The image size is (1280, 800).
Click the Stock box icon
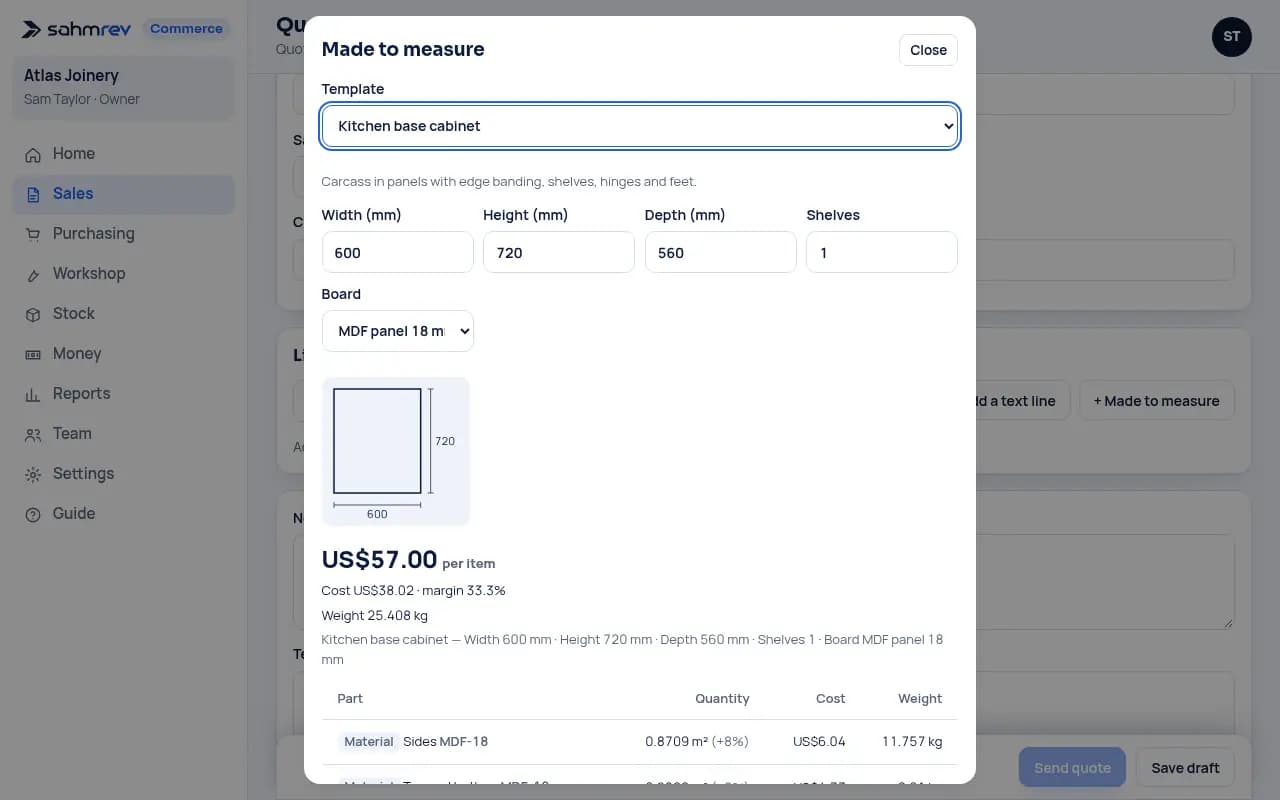(x=33, y=314)
